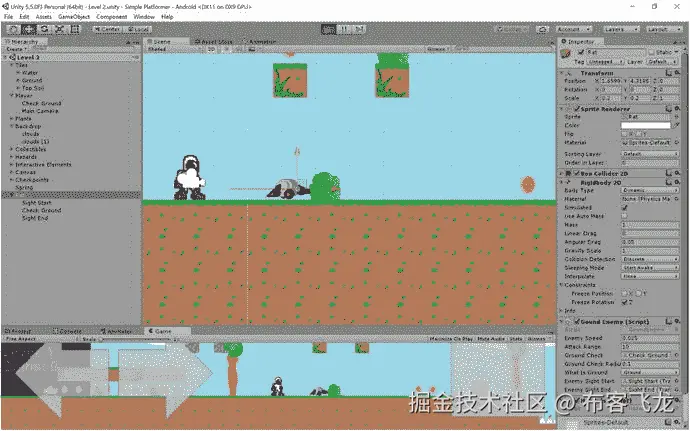Select the Scale tool in toolbar
The height and width of the screenshot is (431, 690).
click(60, 29)
